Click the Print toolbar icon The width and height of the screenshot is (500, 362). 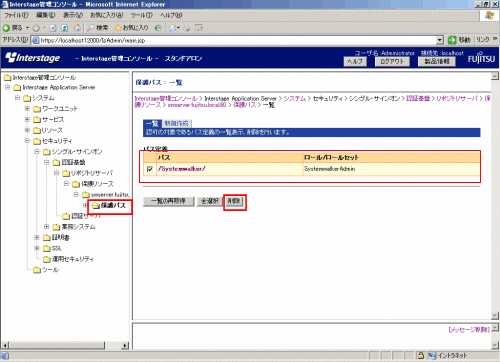coord(187,28)
